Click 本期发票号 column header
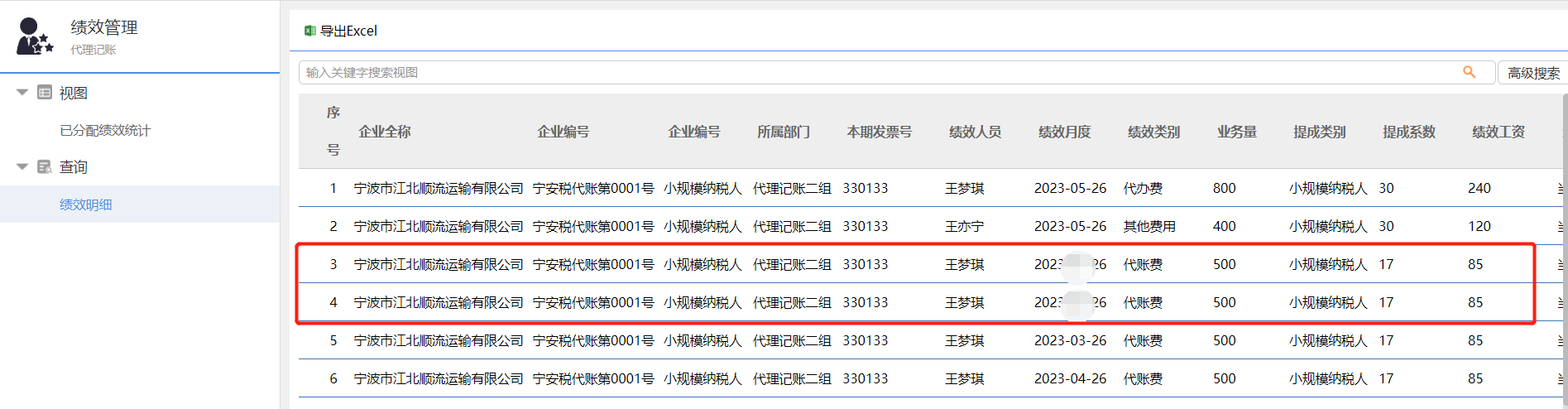The image size is (1568, 409). tap(880, 132)
